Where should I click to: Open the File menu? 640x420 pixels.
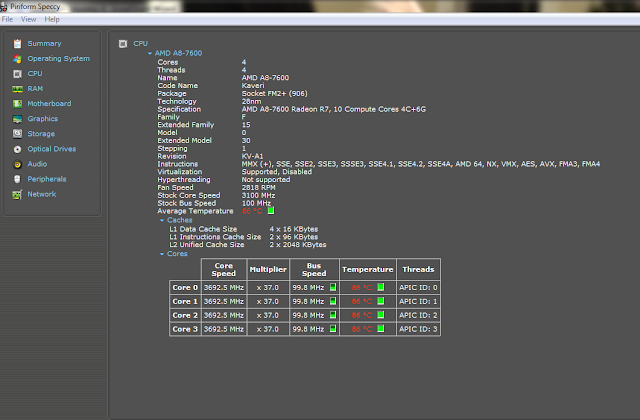pos(7,19)
